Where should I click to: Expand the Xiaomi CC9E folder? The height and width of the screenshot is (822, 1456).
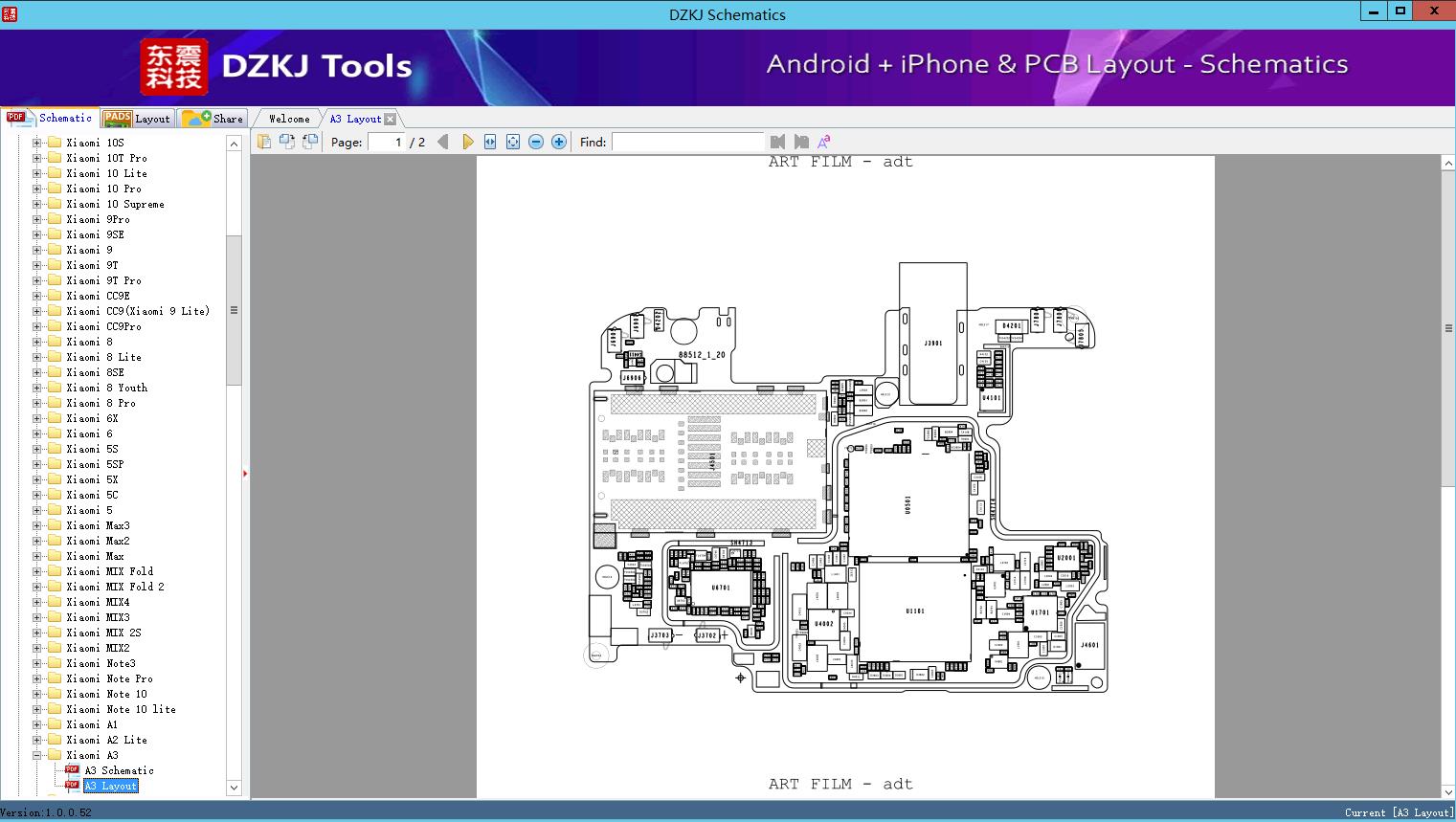36,296
